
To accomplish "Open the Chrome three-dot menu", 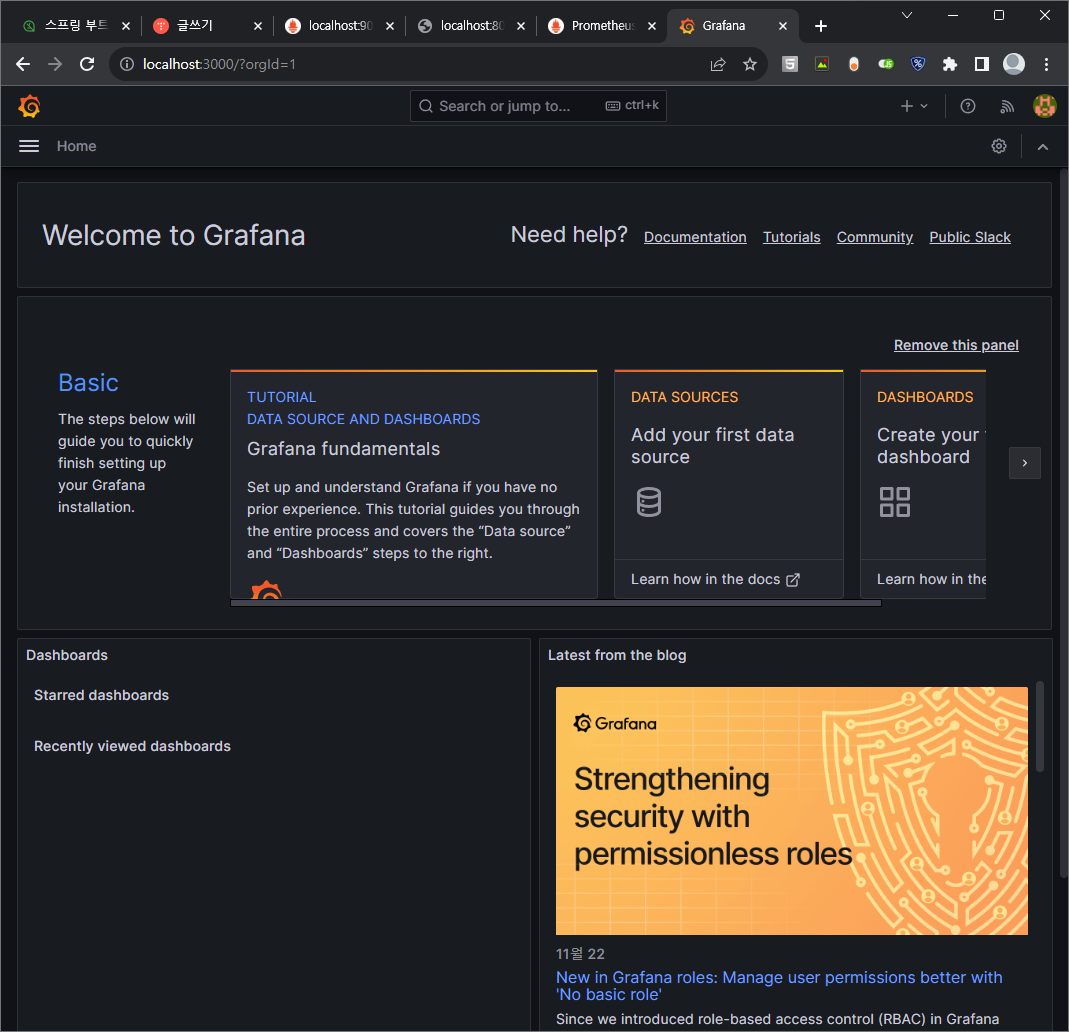I will coord(1046,64).
